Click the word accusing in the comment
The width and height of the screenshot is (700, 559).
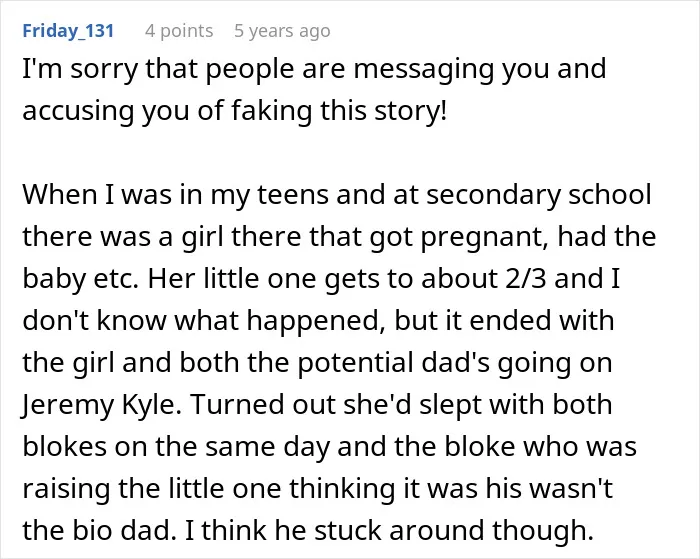coord(78,112)
